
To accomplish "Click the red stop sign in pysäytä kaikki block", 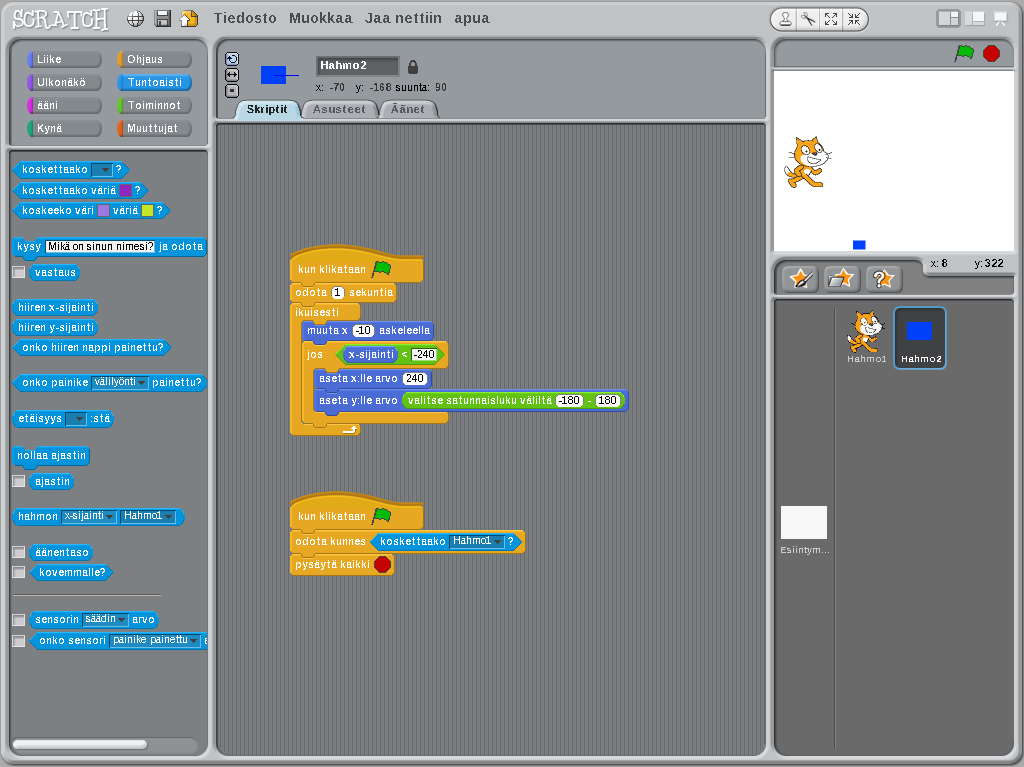I will (383, 564).
